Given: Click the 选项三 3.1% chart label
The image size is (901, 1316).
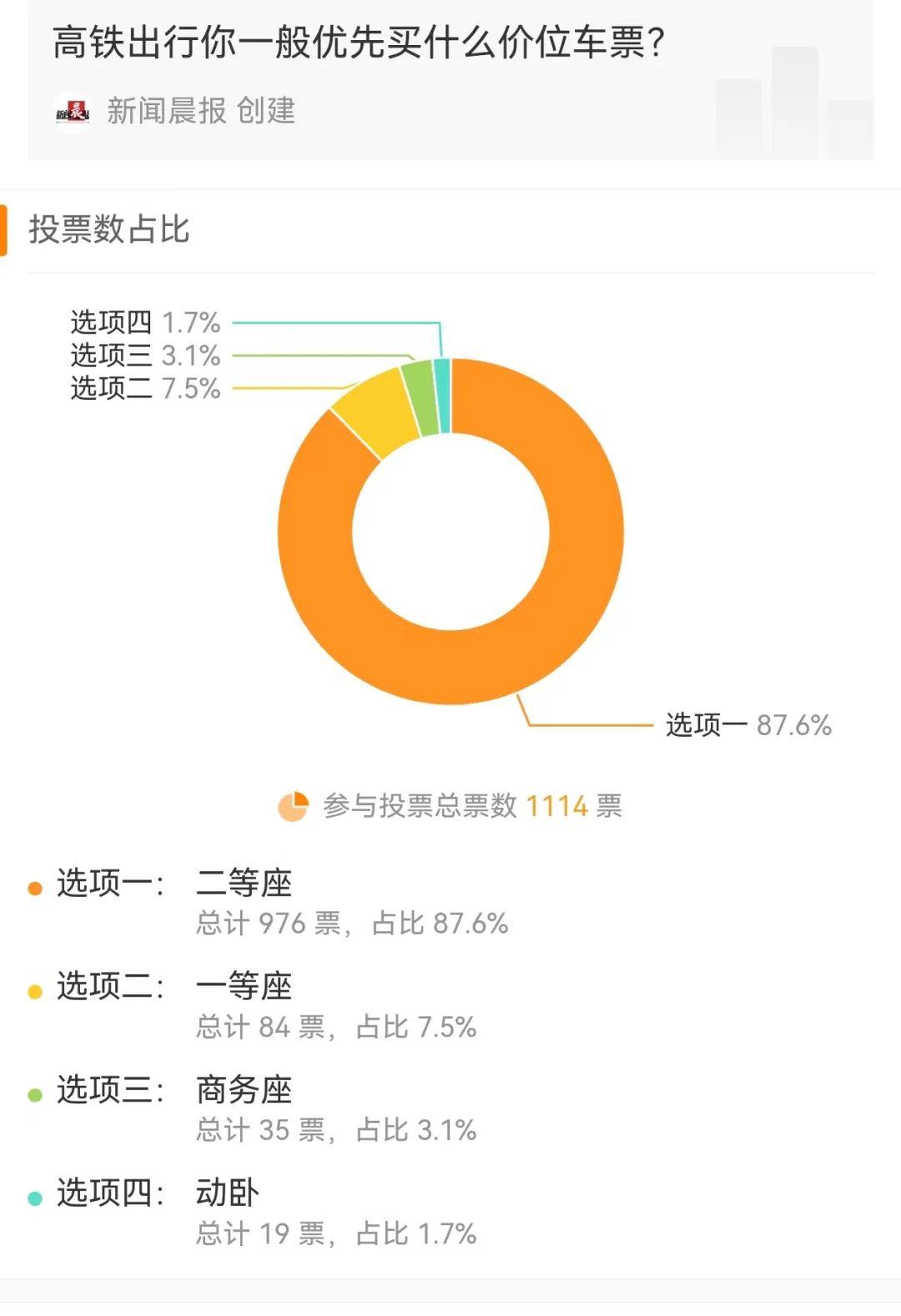Looking at the screenshot, I should click(x=145, y=355).
